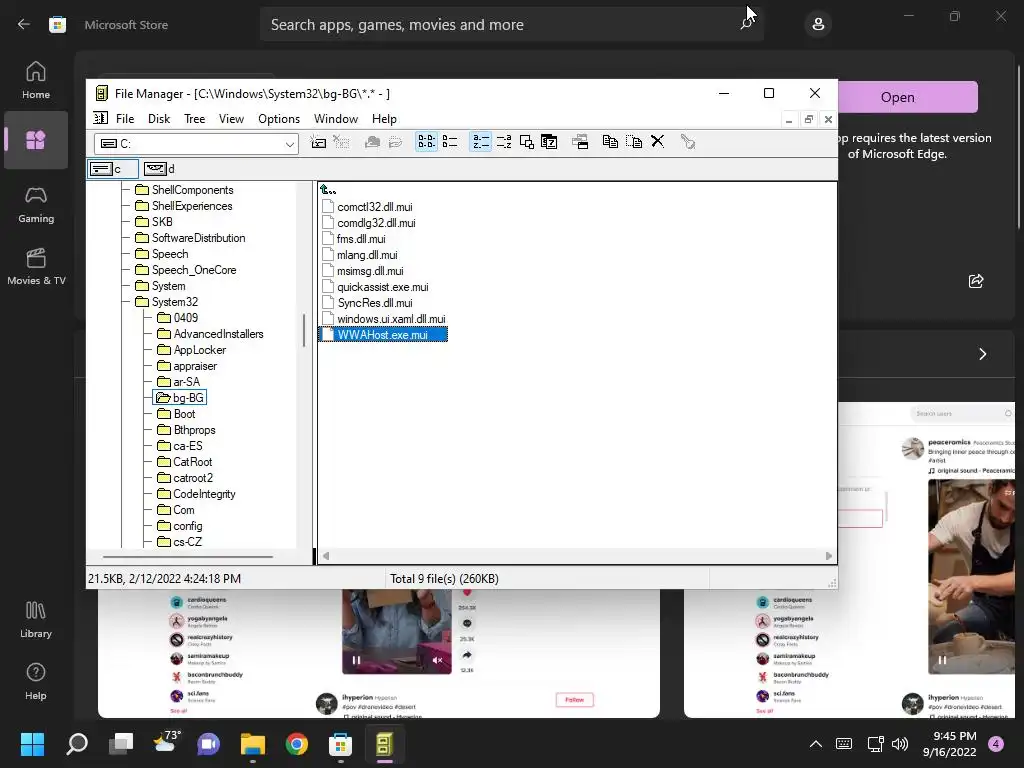Open the drive C: dropdown list
The image size is (1024, 768).
(290, 144)
